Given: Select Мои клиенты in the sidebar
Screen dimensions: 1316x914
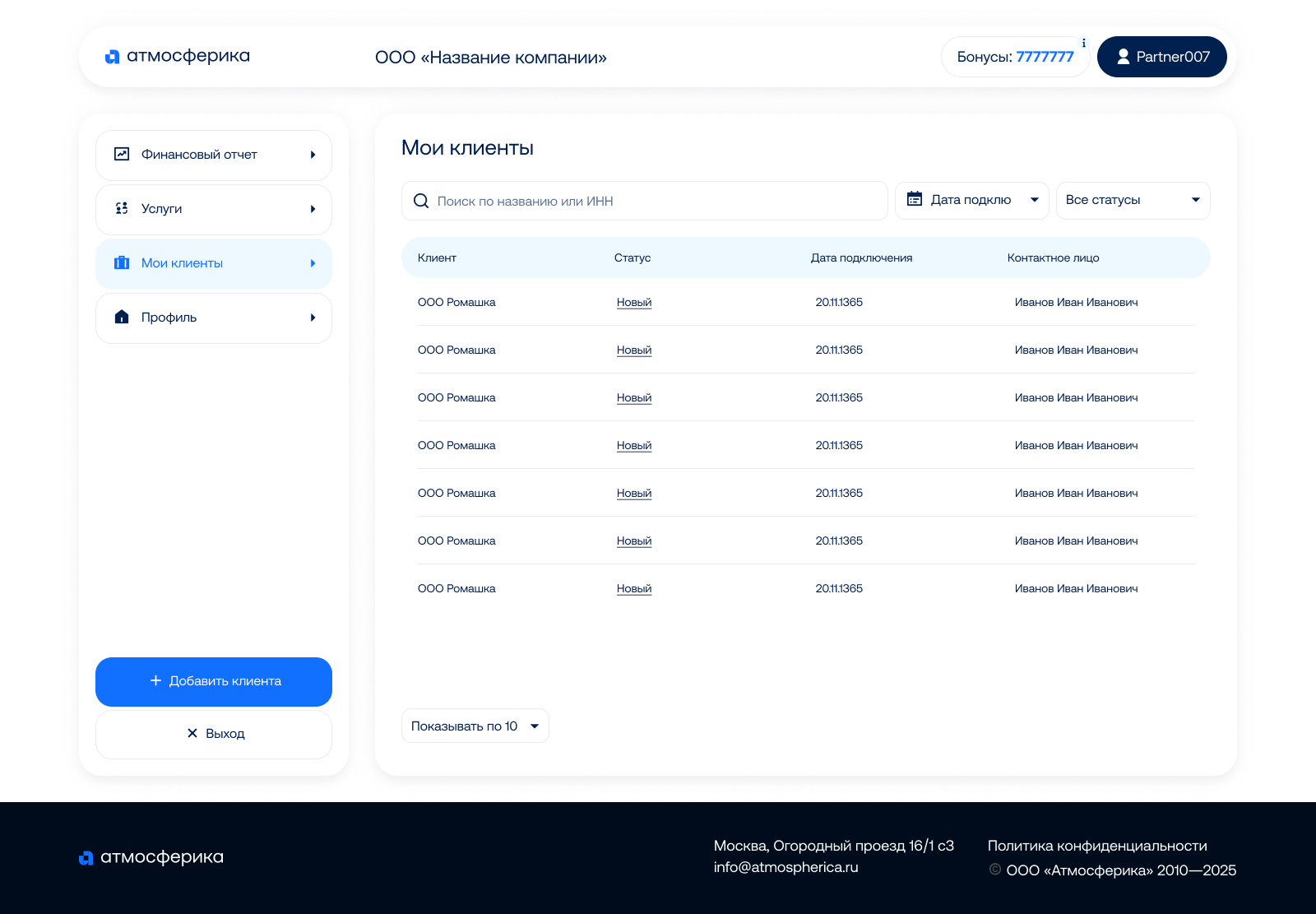Looking at the screenshot, I should [214, 264].
